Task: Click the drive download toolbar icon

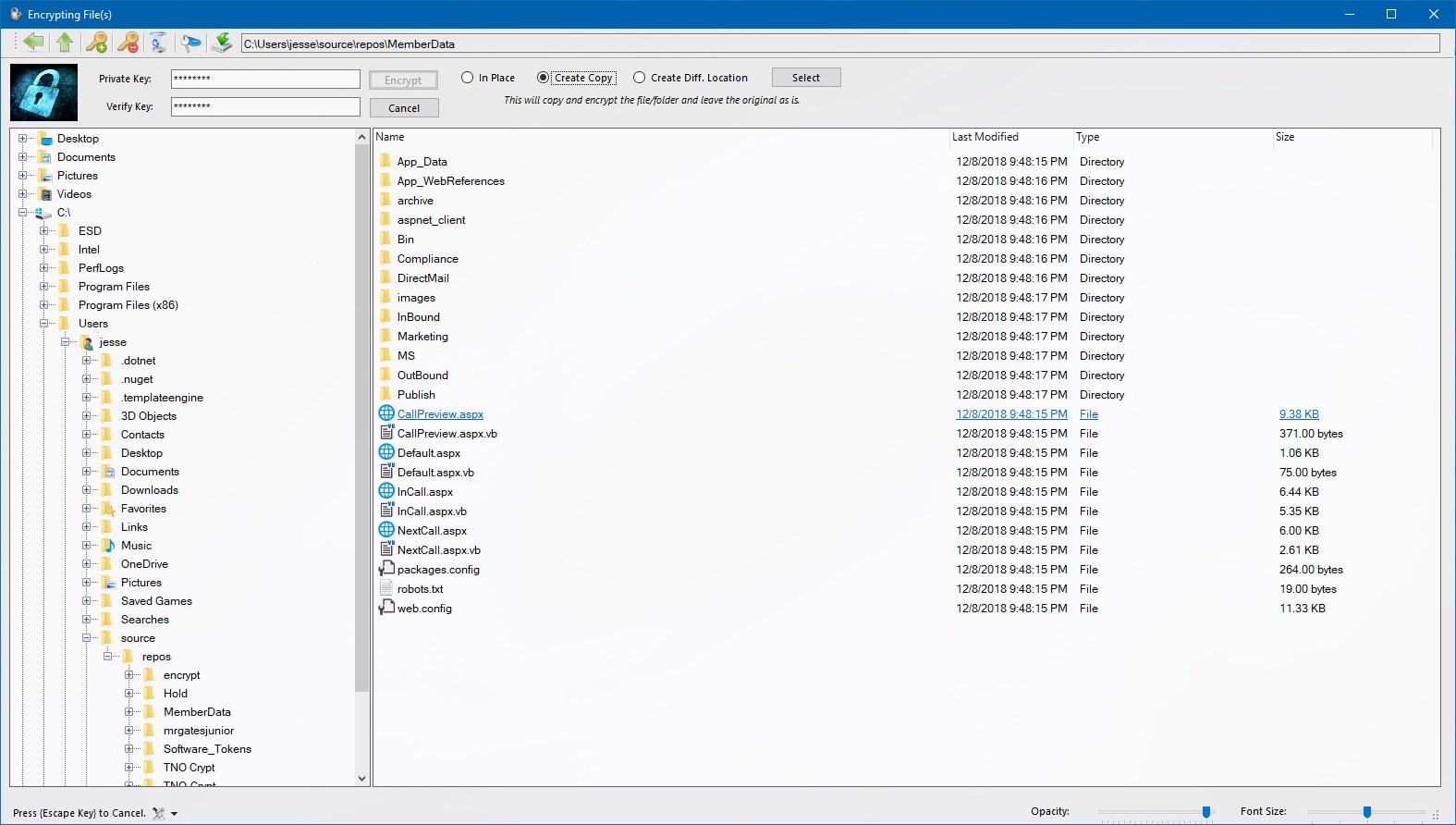Action: (x=222, y=42)
